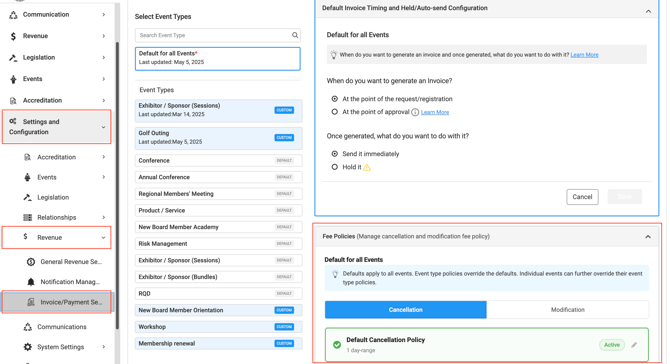Expand Relationships submenu chevron

tap(104, 217)
